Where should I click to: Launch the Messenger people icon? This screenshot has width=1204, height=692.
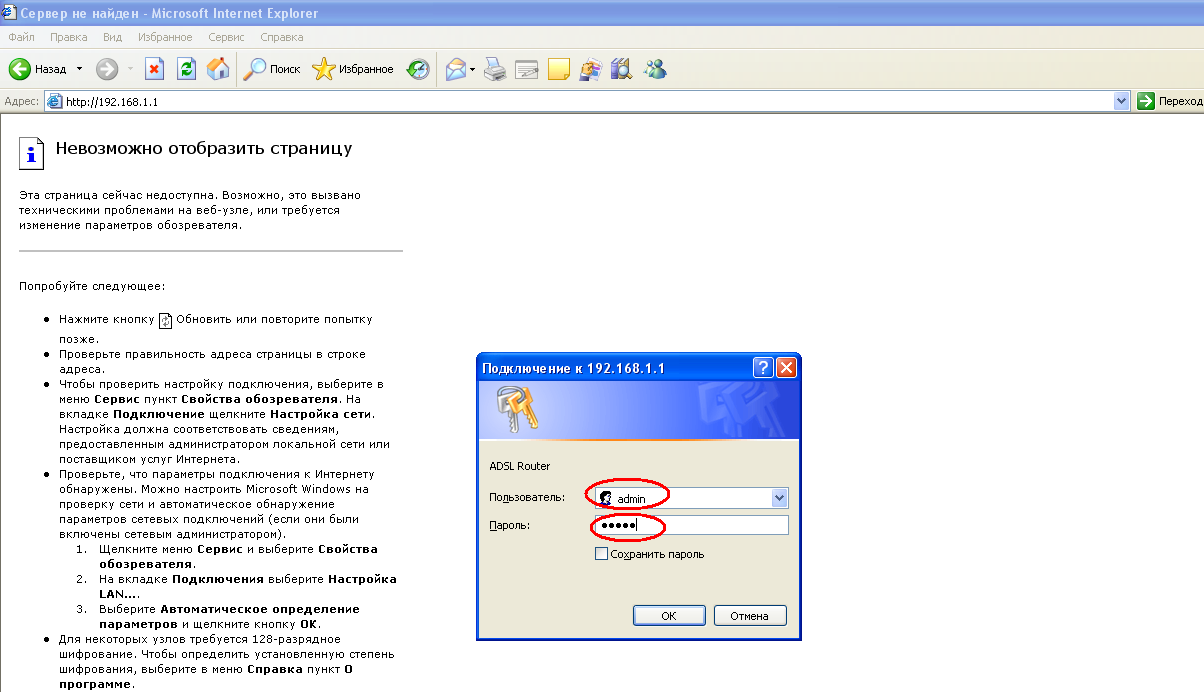(x=656, y=69)
